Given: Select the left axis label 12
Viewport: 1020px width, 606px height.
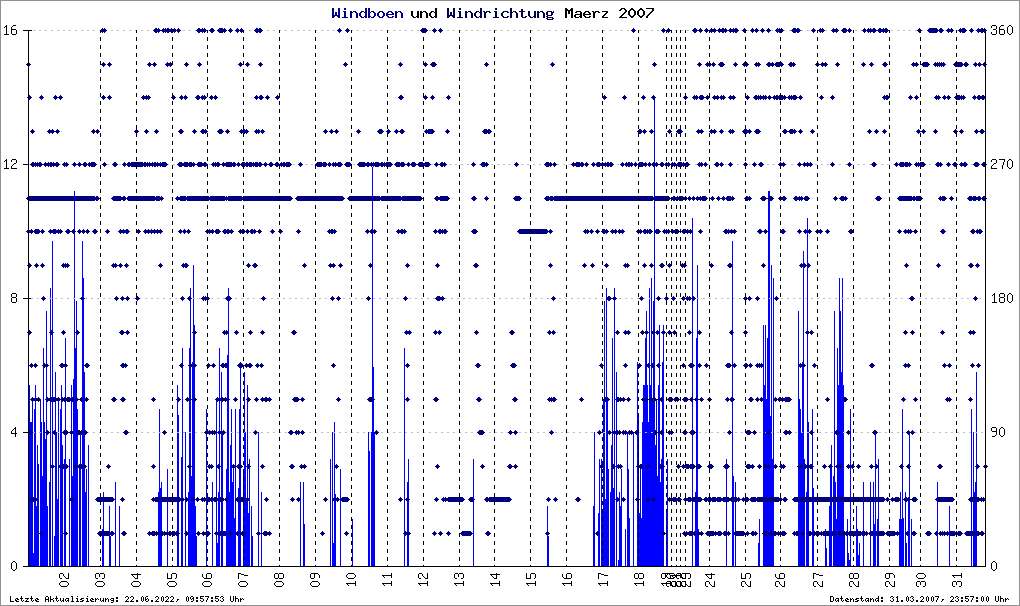Looking at the screenshot, I should point(8,164).
